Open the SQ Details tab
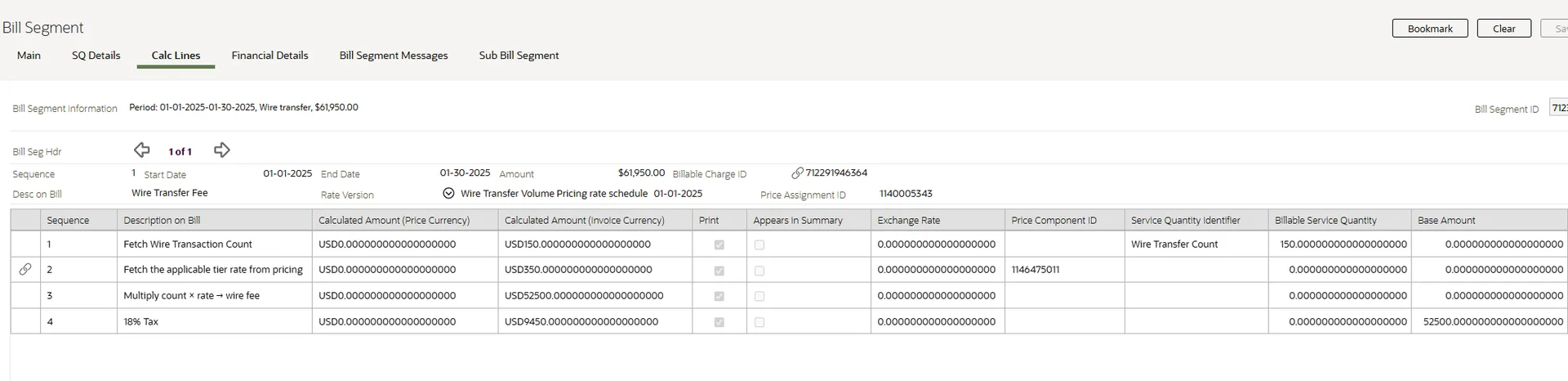The image size is (1568, 381). click(x=96, y=56)
